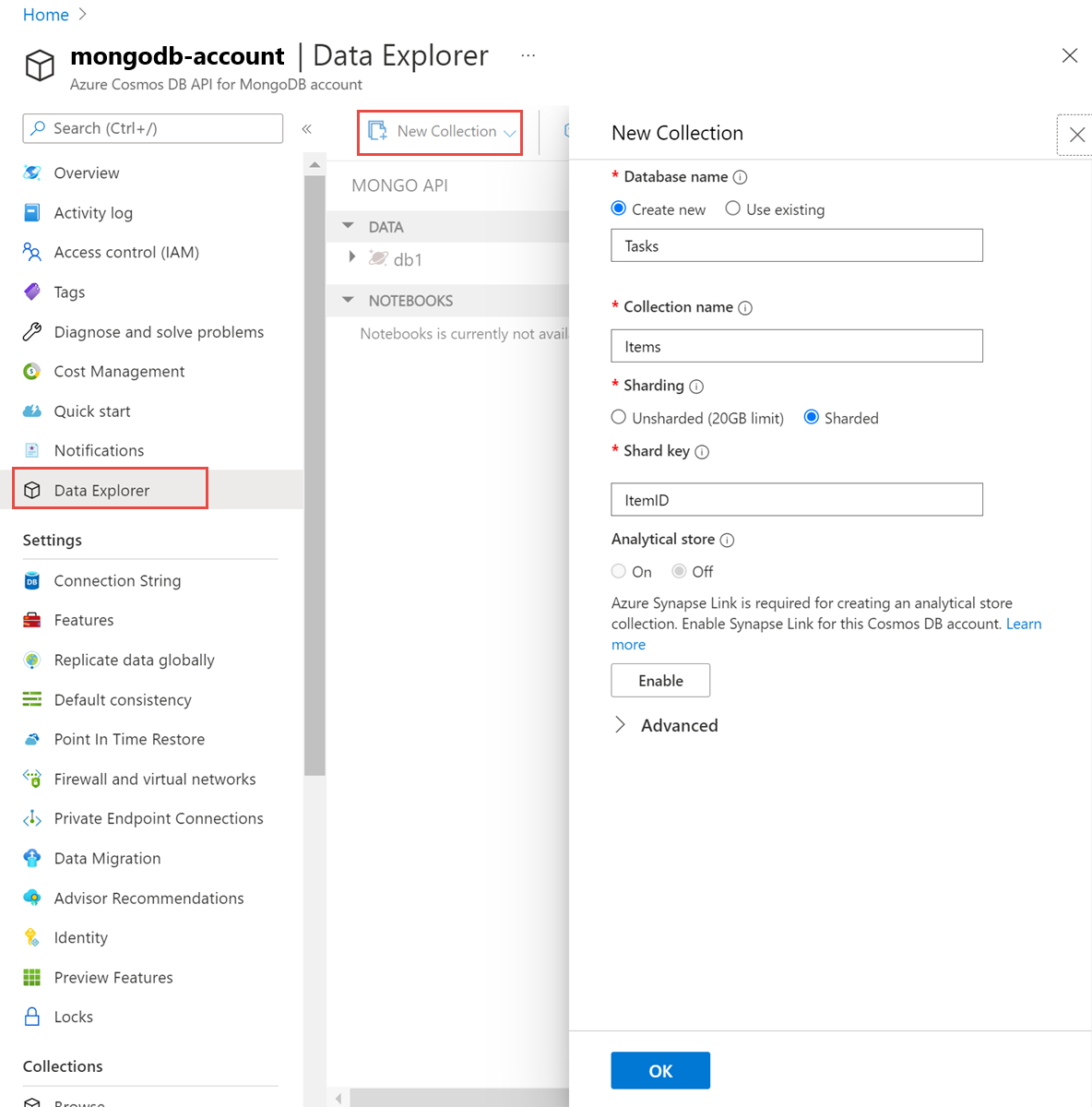Open the Quick start page
The image size is (1092, 1107).
tap(92, 411)
